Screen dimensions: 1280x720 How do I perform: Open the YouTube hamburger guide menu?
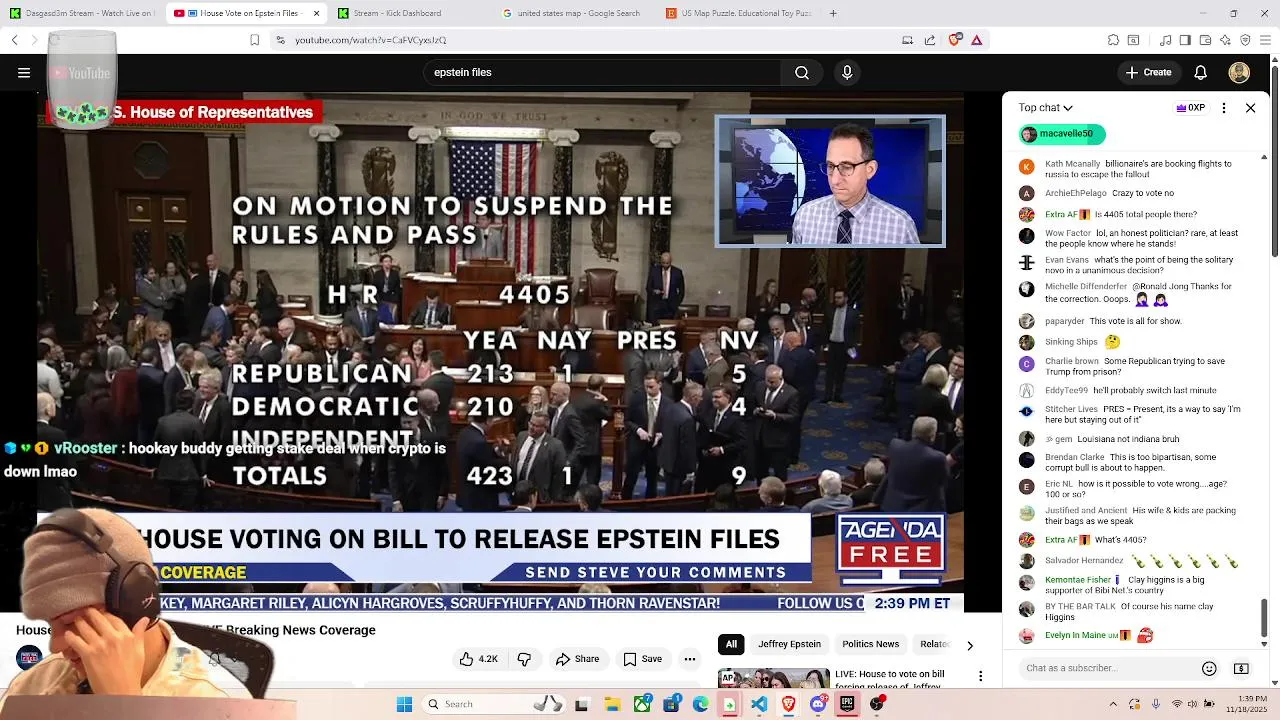(x=24, y=72)
